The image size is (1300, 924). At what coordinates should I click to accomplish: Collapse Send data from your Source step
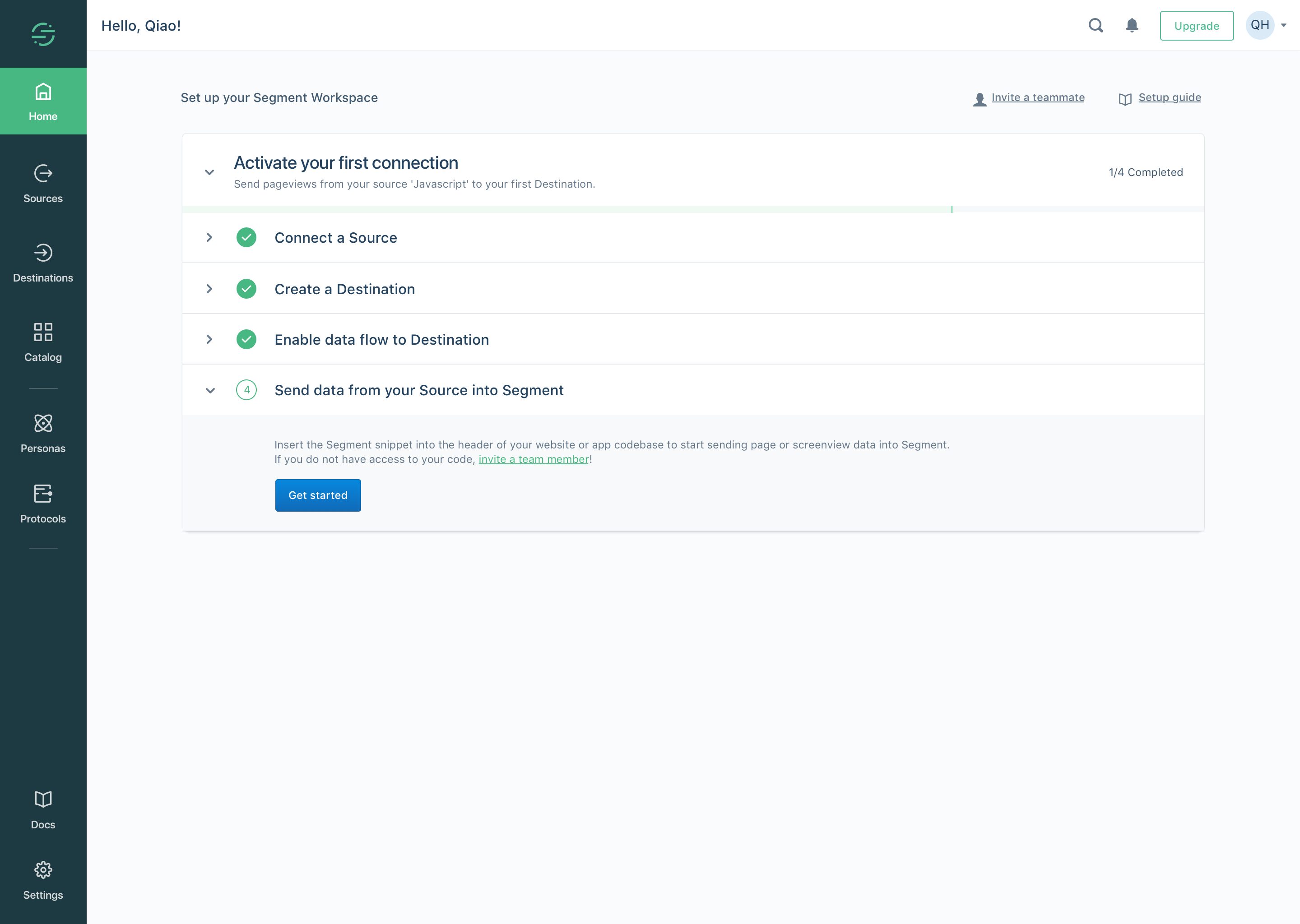[x=210, y=390]
